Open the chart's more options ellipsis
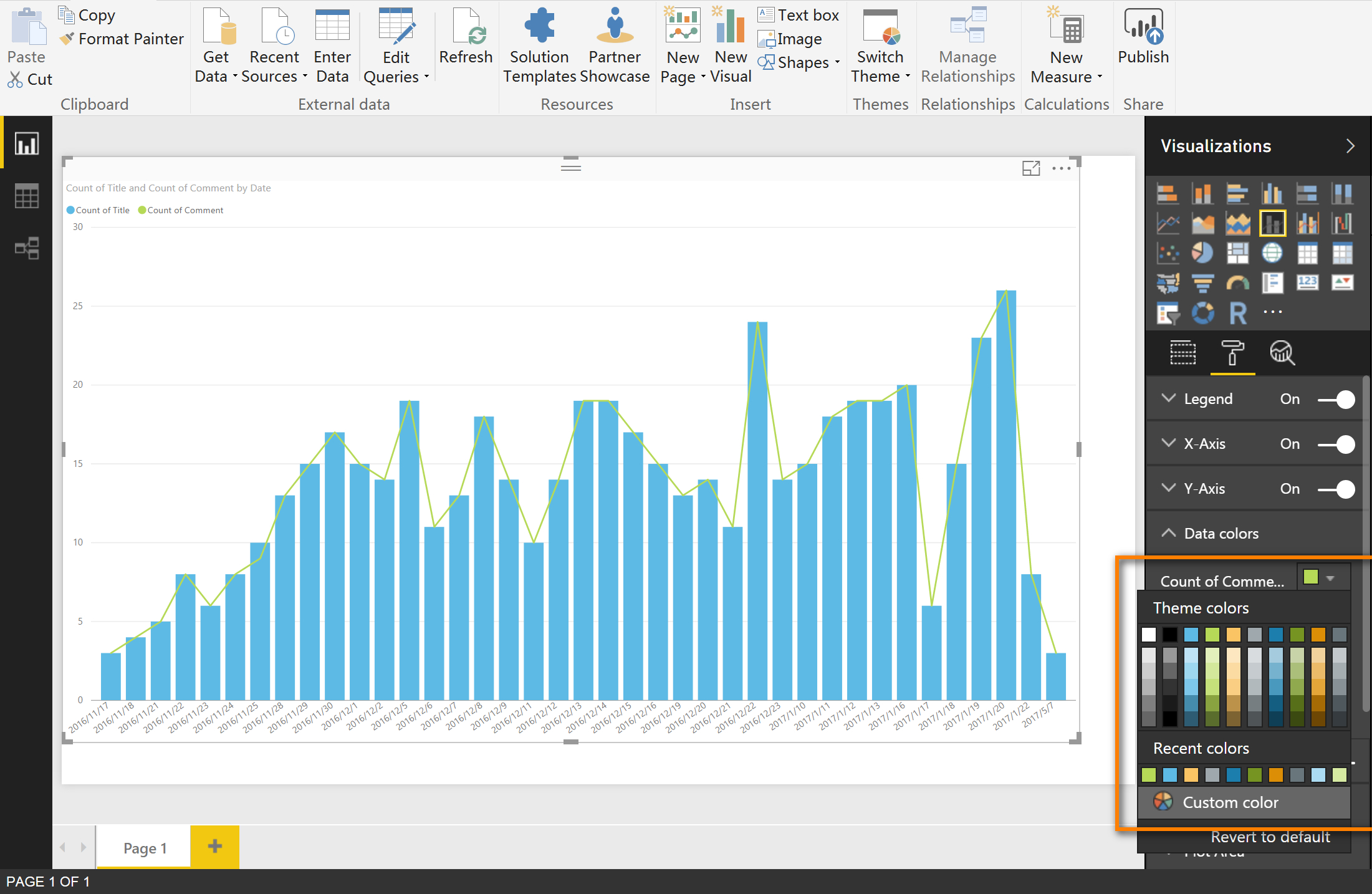Screen dimensions: 1372x894 coord(1061,168)
